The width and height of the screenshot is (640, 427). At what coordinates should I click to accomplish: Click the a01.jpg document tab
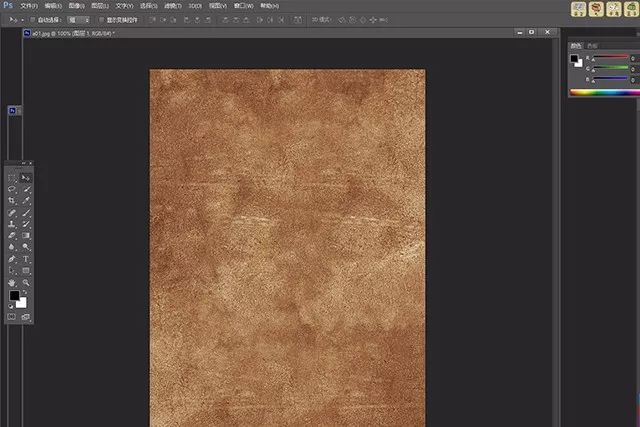click(x=72, y=33)
